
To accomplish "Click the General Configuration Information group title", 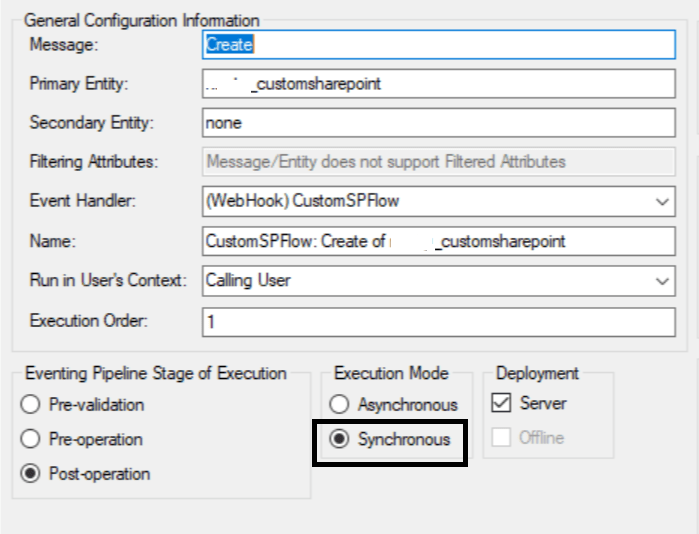I will pos(141,20).
